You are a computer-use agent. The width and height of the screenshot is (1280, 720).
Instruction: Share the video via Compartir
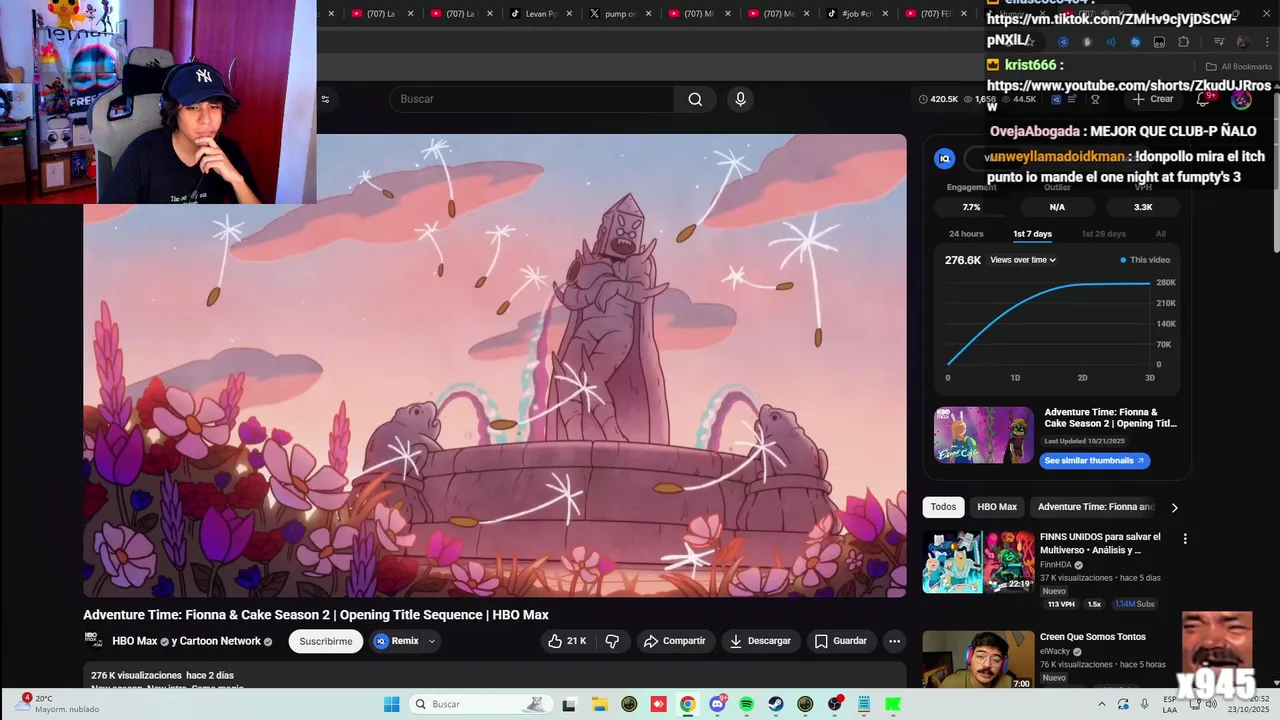(674, 641)
